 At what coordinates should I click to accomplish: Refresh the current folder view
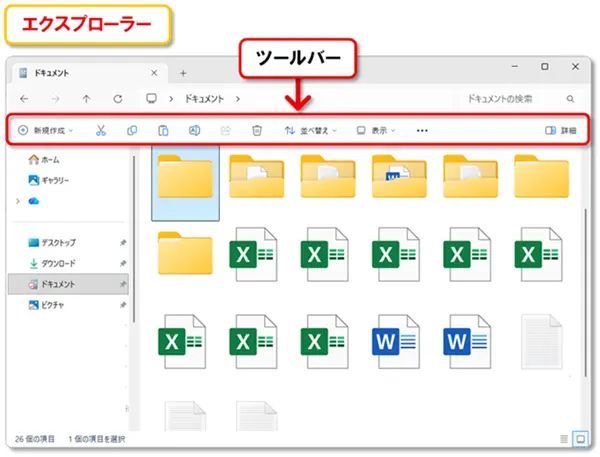coord(118,99)
